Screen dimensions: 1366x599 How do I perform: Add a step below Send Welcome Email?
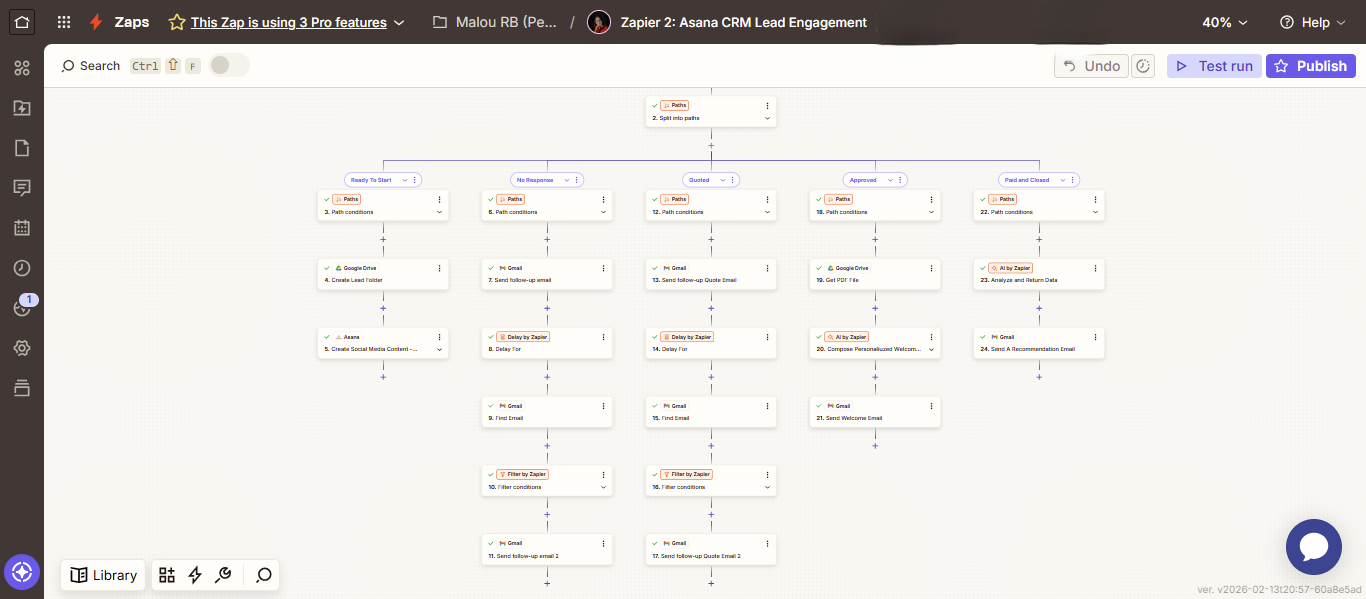(875, 445)
